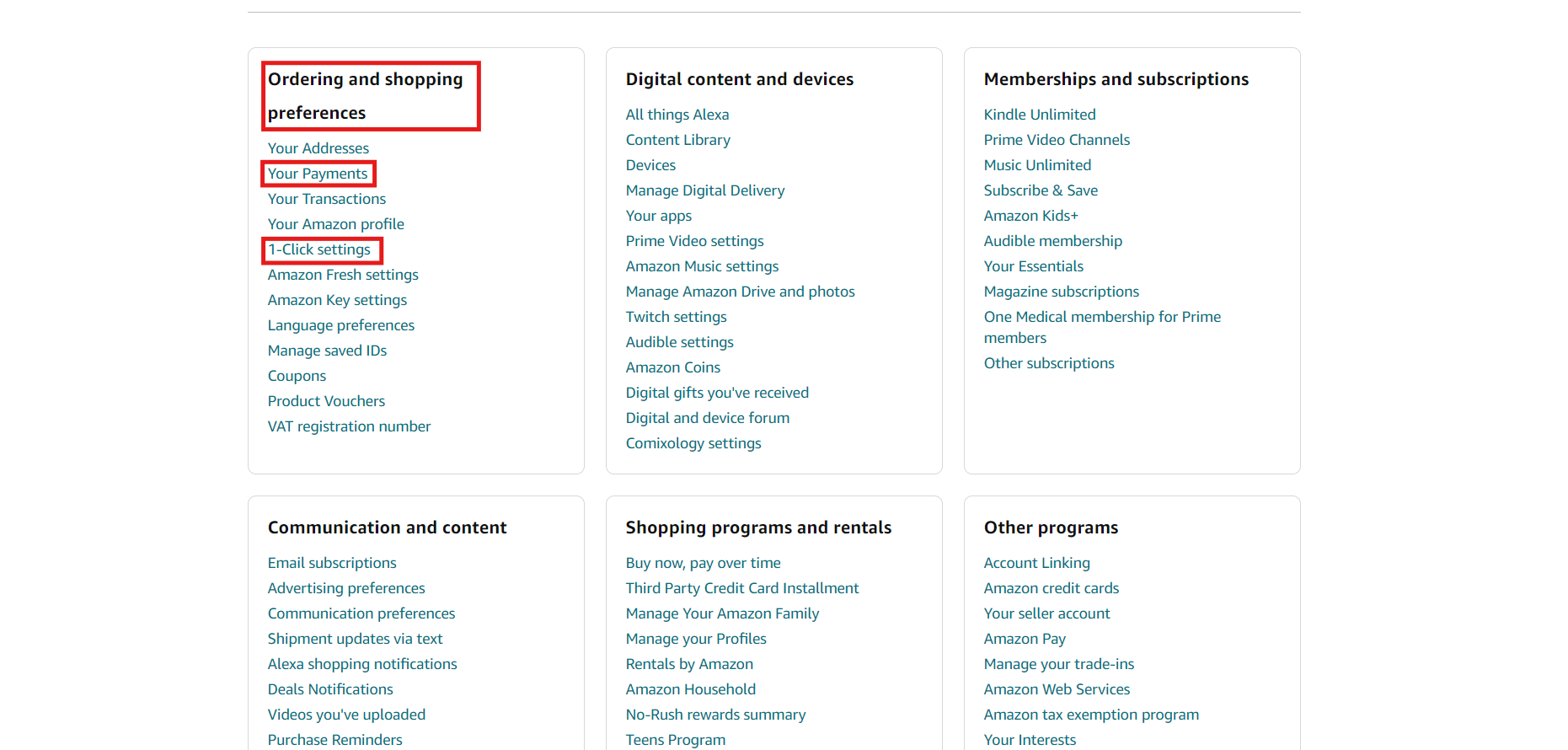
Task: Open Twitch settings
Action: pyautogui.click(x=677, y=317)
